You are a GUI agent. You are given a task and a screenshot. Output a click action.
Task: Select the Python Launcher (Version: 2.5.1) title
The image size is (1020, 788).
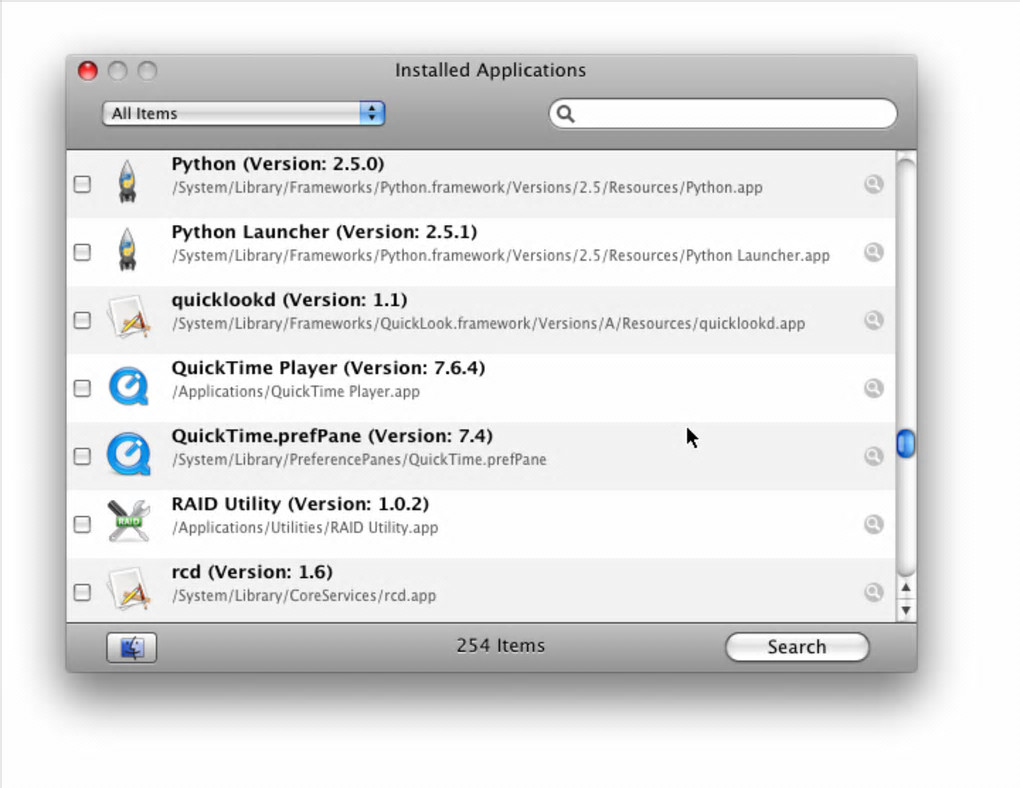[324, 232]
